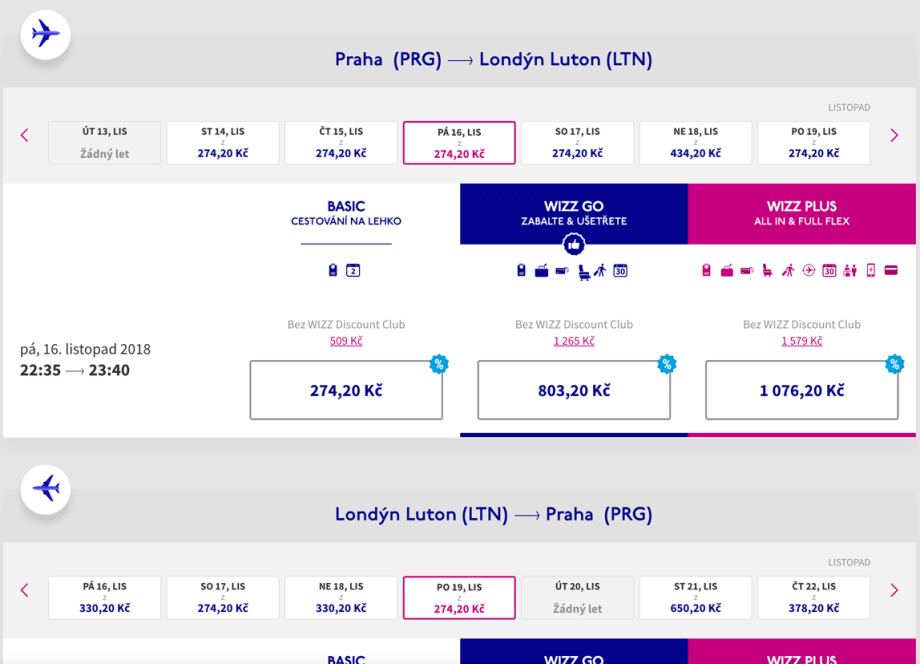The height and width of the screenshot is (664, 920).
Task: Show later outbound dates with right arrow
Action: click(x=894, y=135)
